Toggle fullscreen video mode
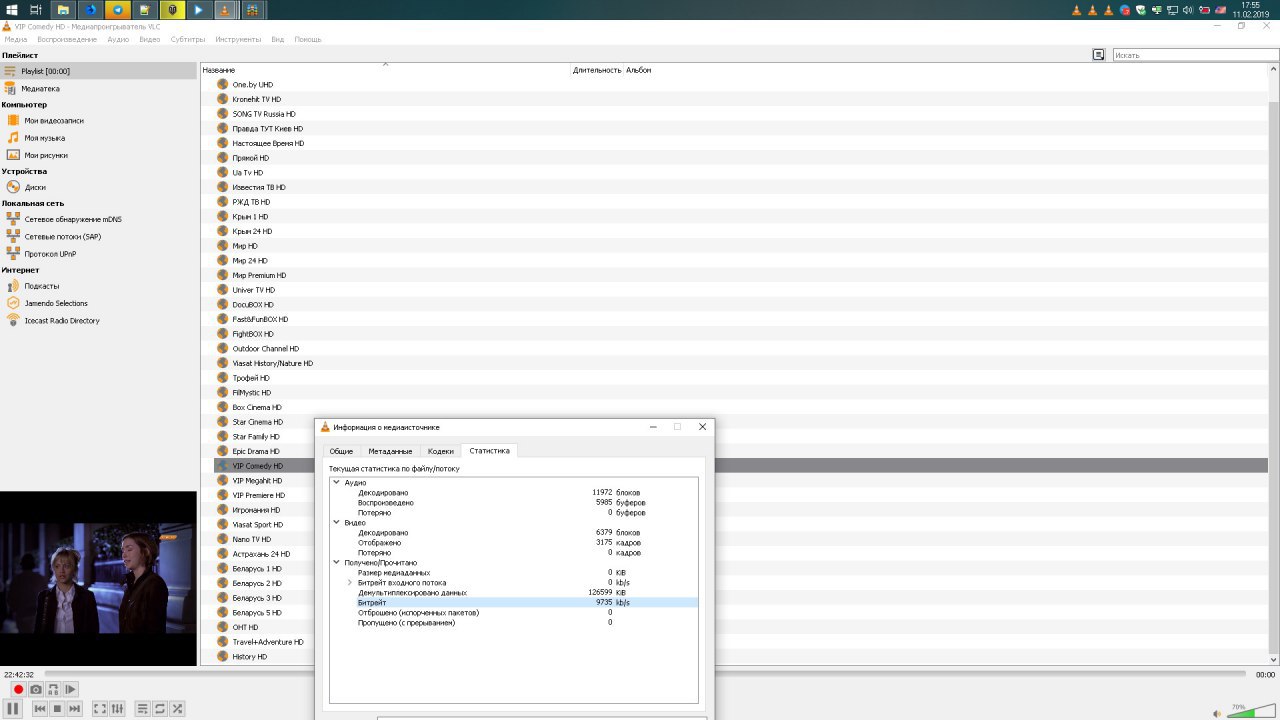 (100, 708)
